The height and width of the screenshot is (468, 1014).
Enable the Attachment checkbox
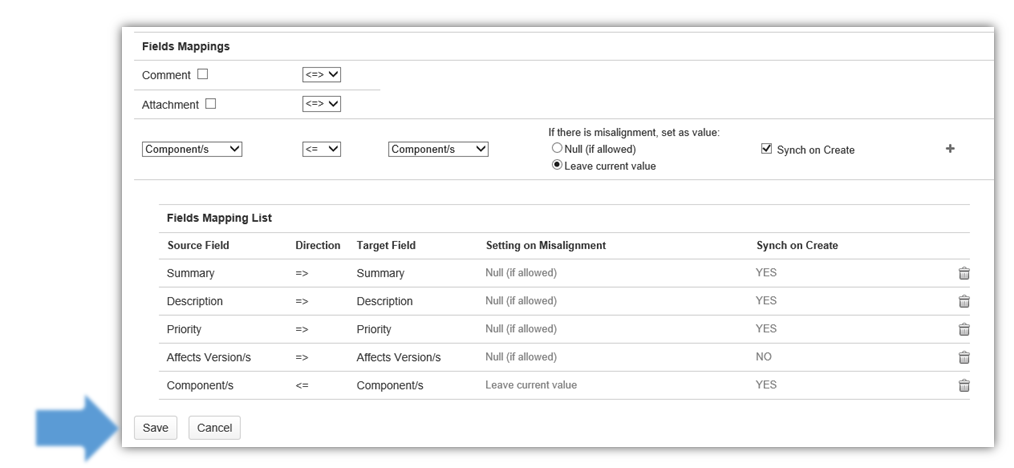pos(210,103)
